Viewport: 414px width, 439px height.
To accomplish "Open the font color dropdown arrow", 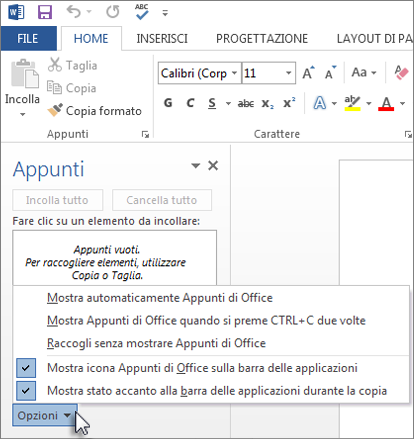I will click(x=403, y=103).
